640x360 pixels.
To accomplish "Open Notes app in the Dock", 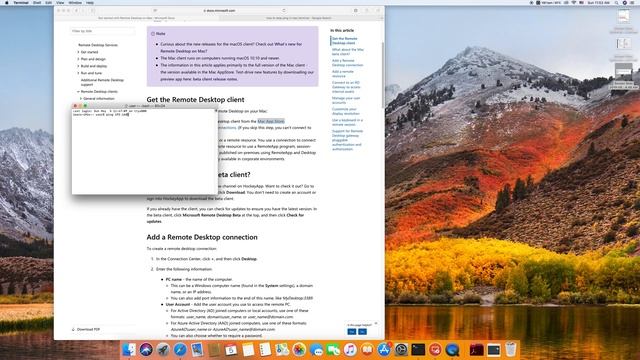I will click(x=248, y=350).
